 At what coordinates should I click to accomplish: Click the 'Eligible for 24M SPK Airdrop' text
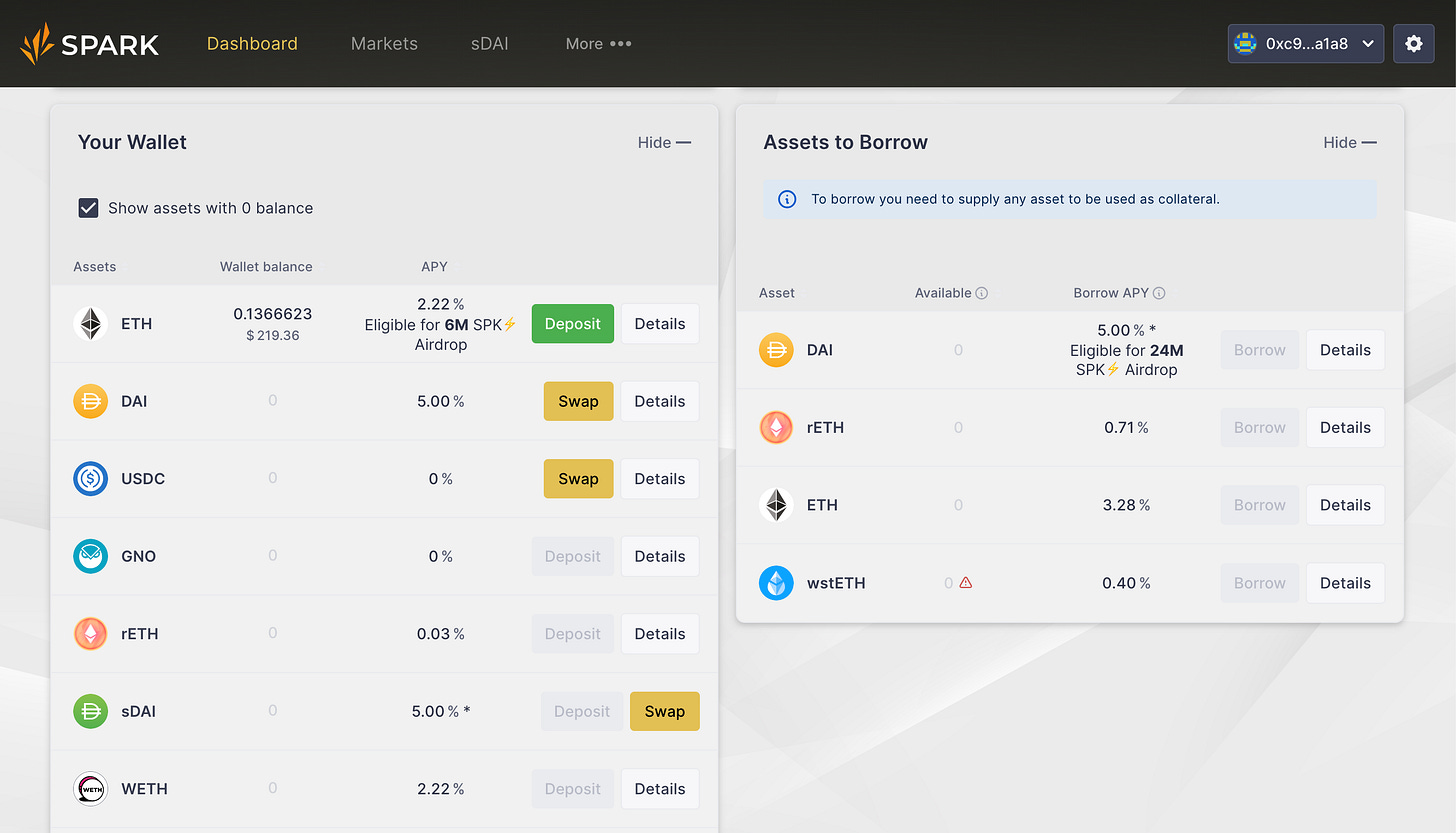(1127, 360)
